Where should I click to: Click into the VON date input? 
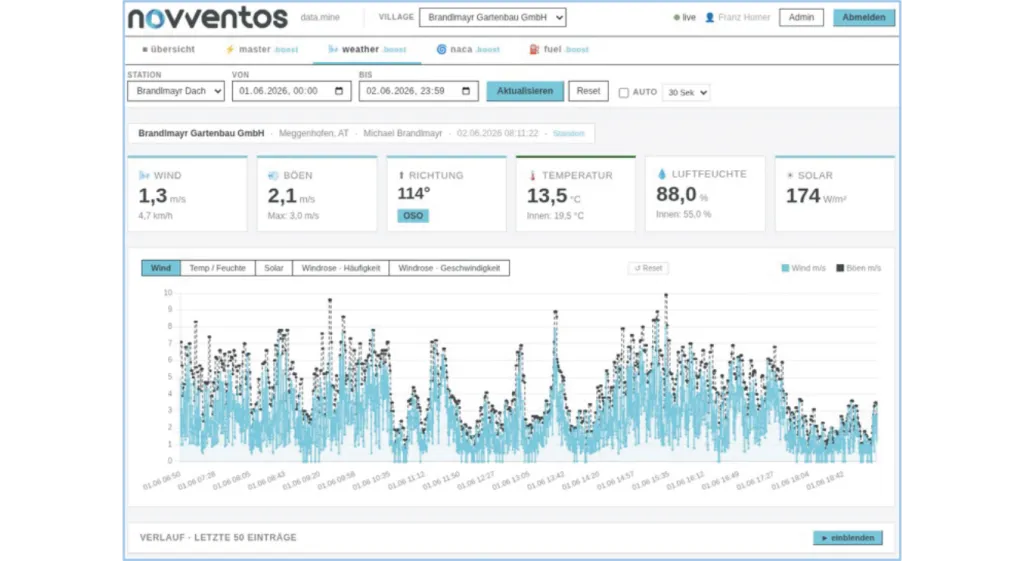291,91
